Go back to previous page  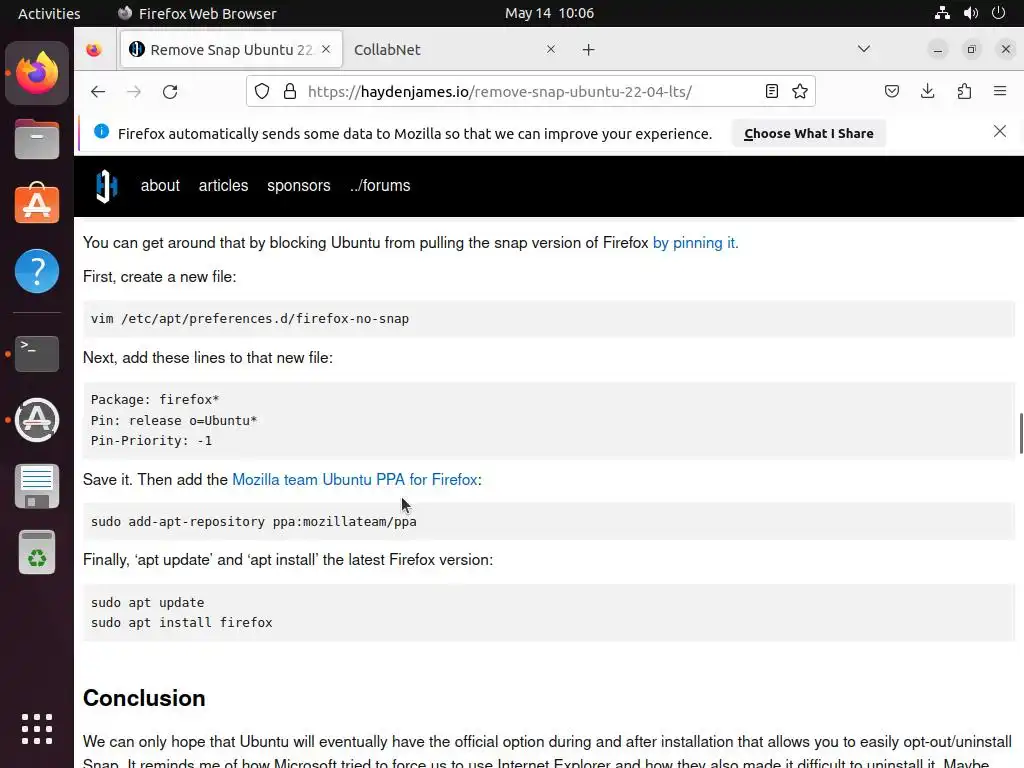[98, 91]
